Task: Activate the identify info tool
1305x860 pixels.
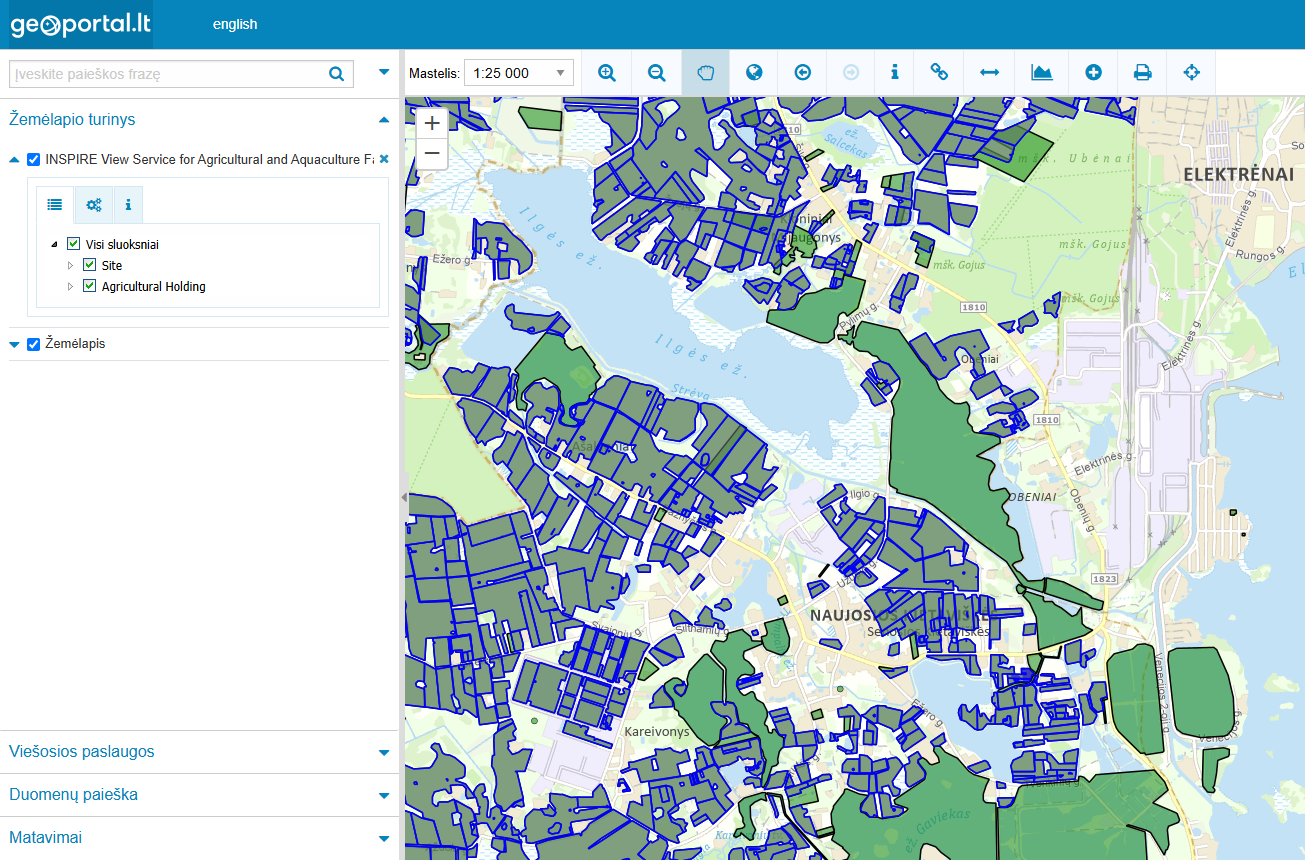Action: (x=894, y=73)
